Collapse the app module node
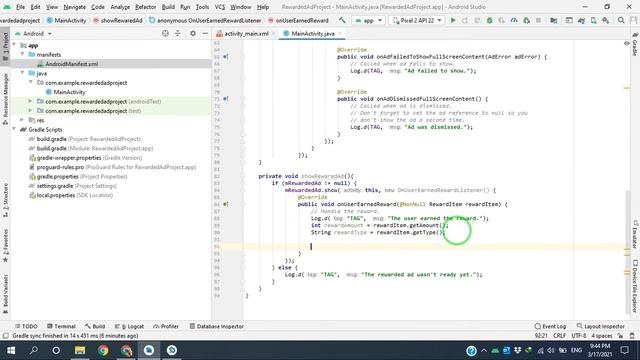640x360 pixels. (14, 45)
